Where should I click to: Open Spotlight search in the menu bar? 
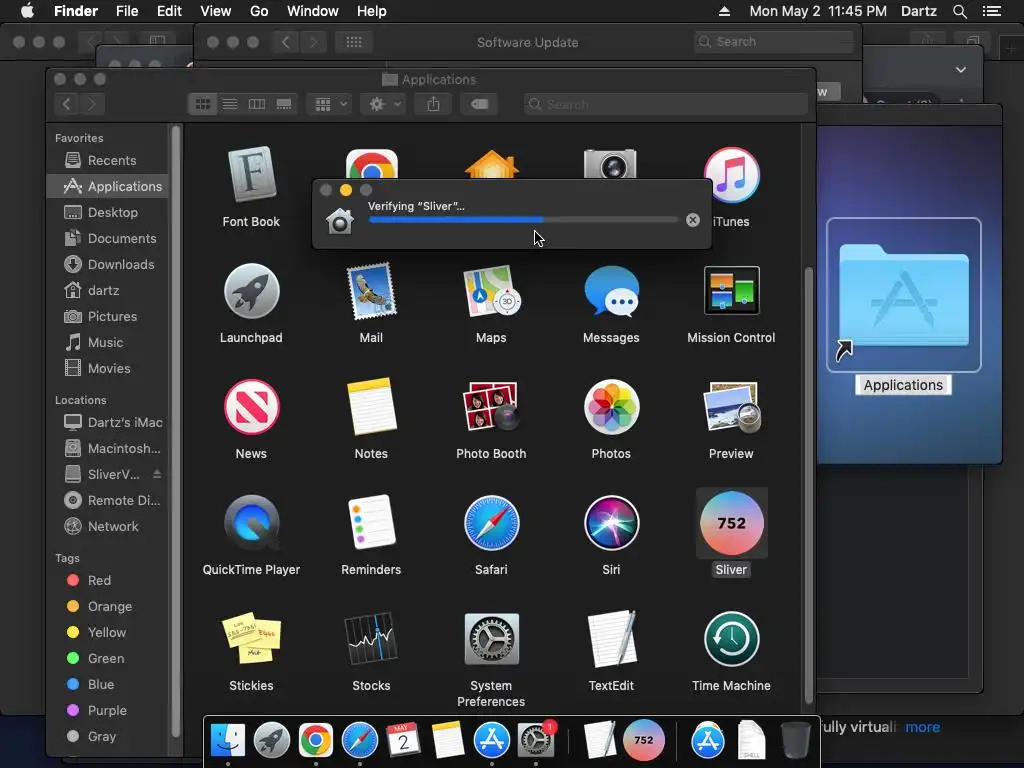[x=959, y=11]
